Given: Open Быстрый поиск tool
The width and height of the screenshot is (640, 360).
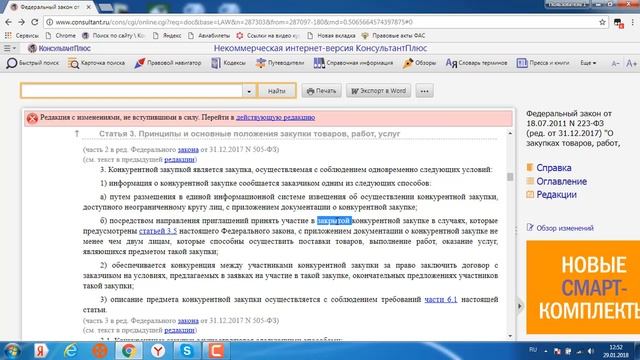Looking at the screenshot, I should pos(33,63).
